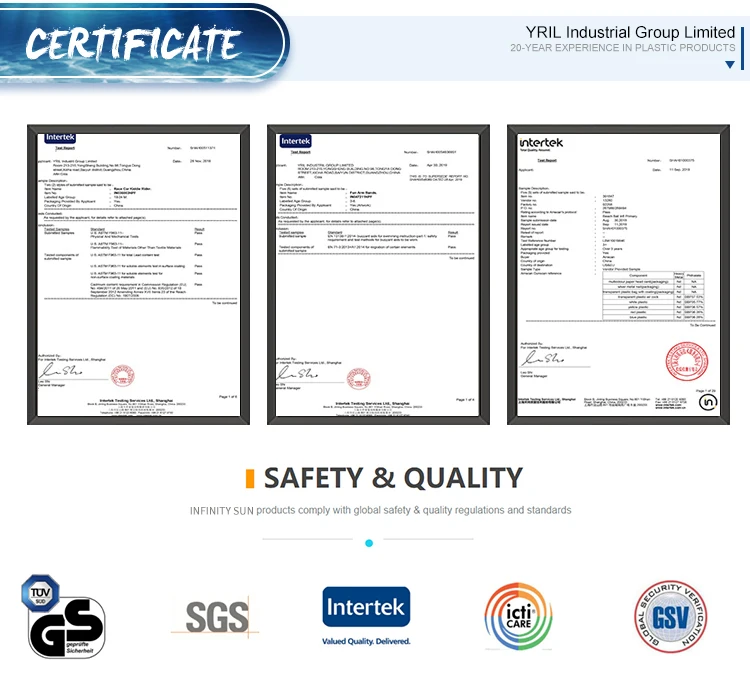Click the ICTI CARE logo
The image size is (750, 697).
tap(518, 616)
